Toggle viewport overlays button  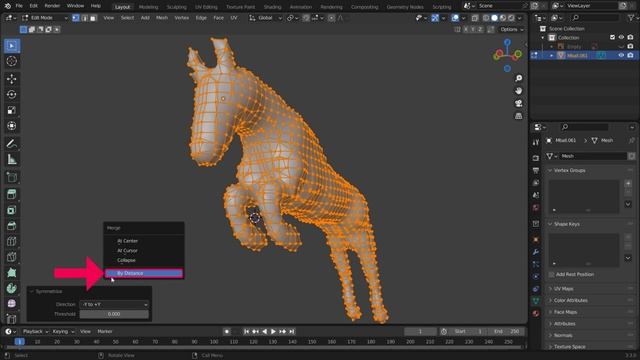pos(455,18)
